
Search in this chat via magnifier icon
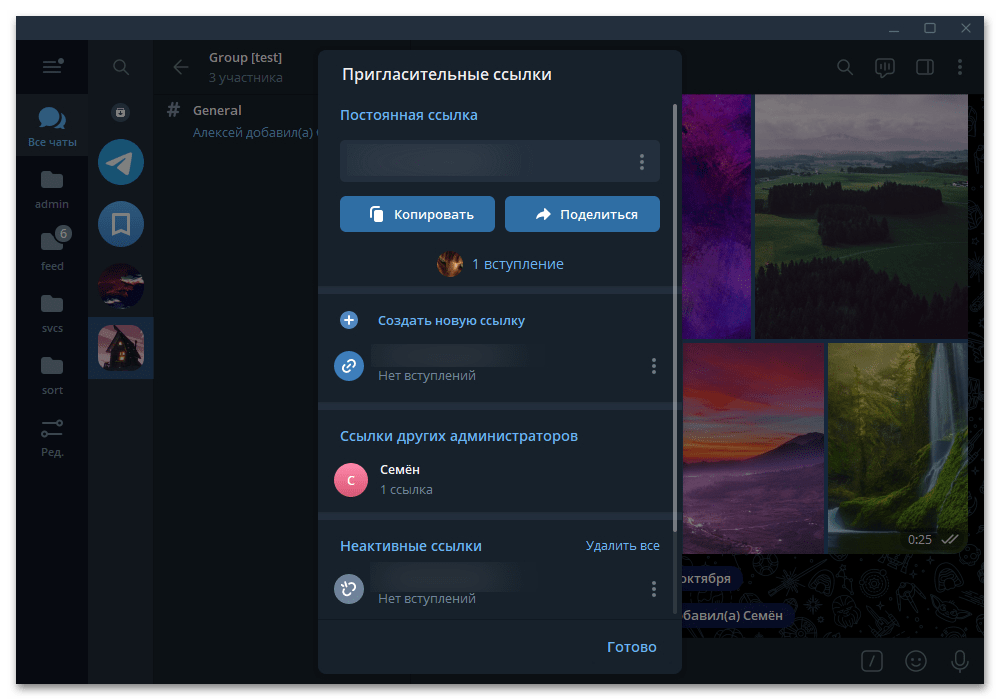(x=845, y=67)
